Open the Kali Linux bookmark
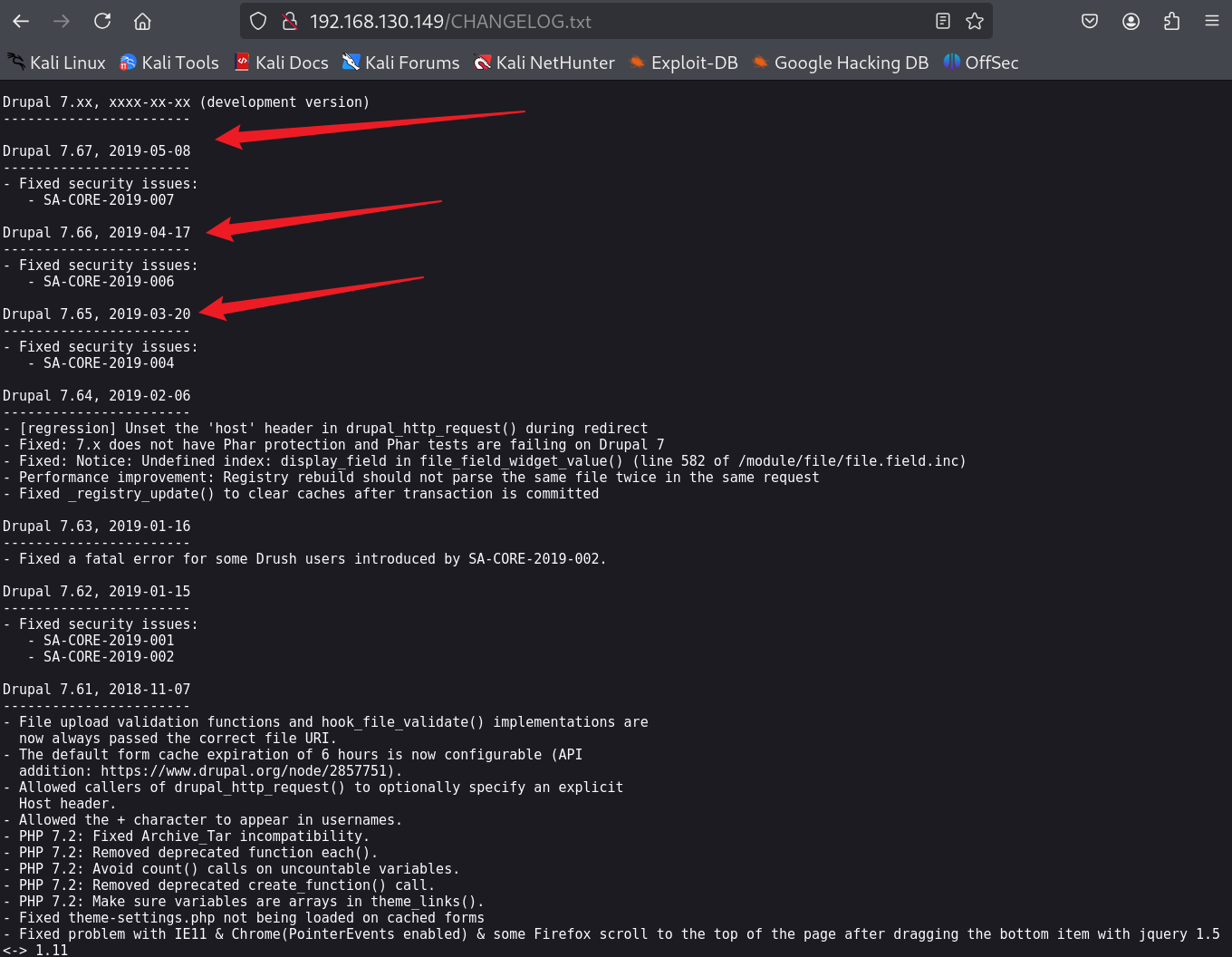 click(57, 63)
